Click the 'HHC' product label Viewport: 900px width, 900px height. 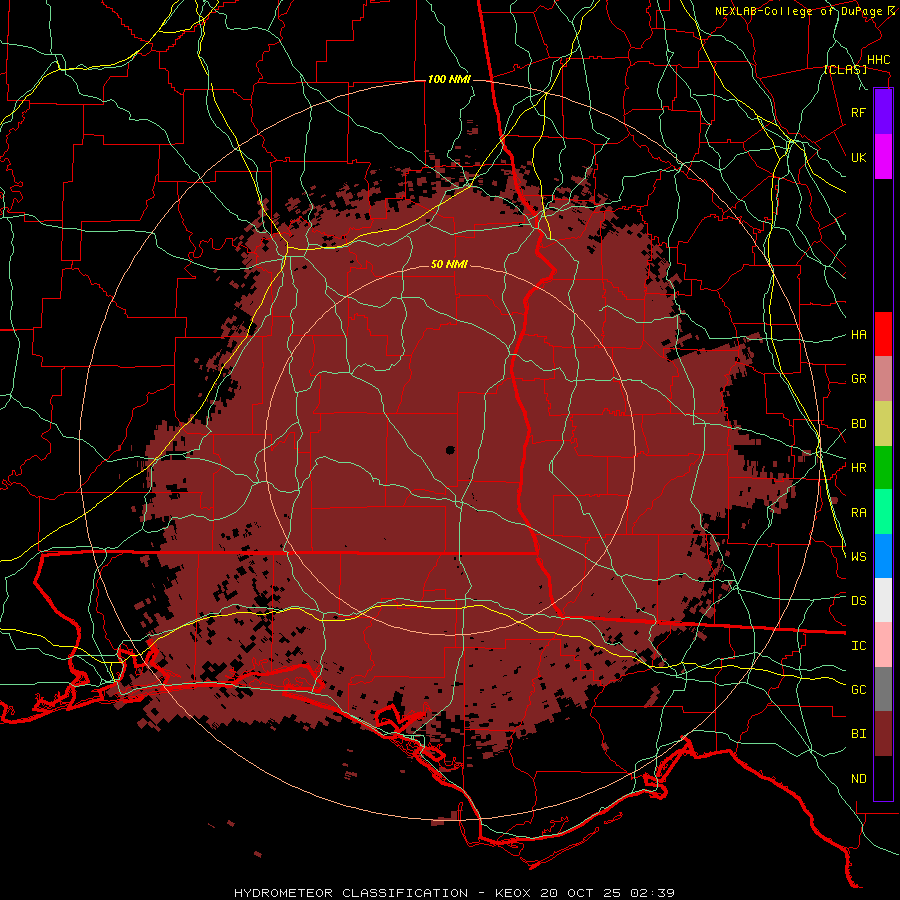coord(878,60)
